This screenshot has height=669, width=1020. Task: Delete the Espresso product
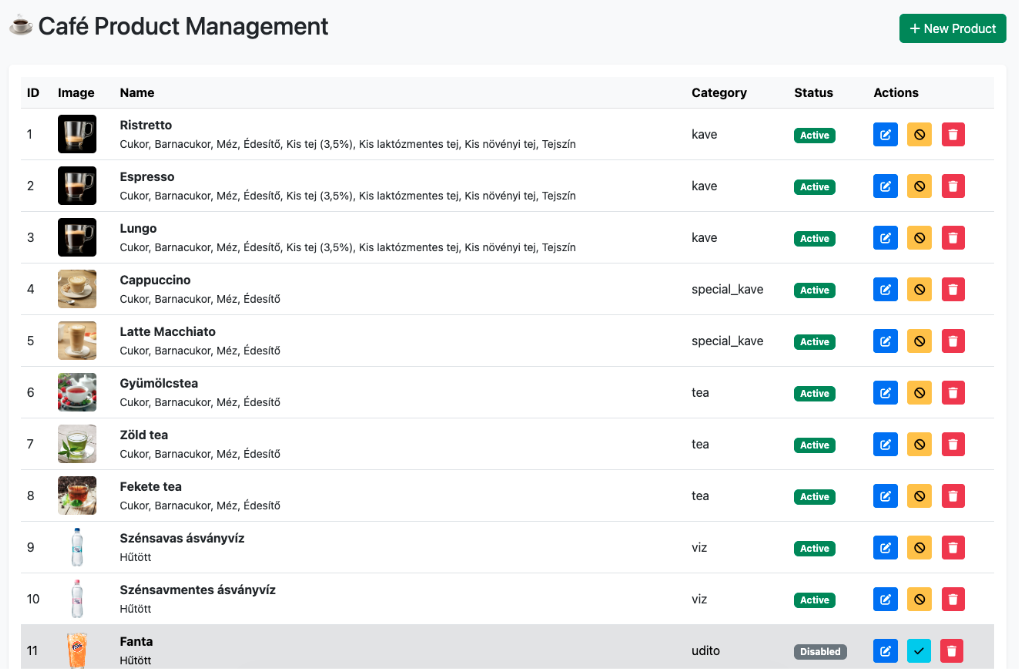pyautogui.click(x=953, y=187)
